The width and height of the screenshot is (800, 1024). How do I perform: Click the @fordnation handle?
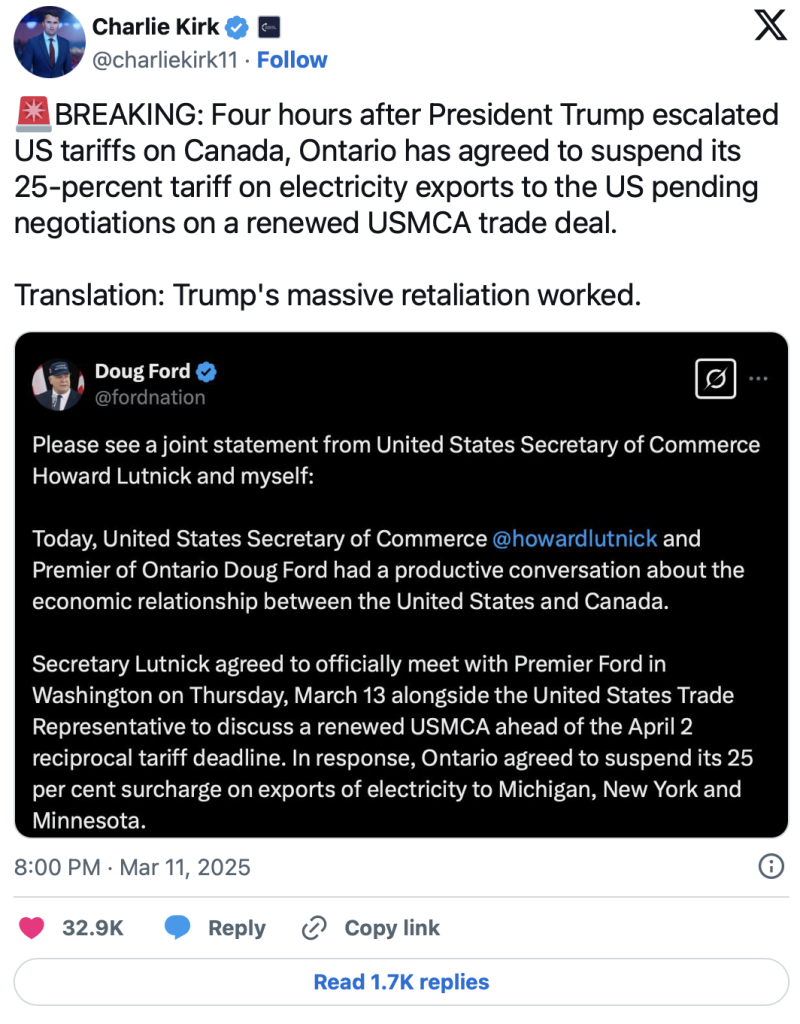(x=150, y=397)
